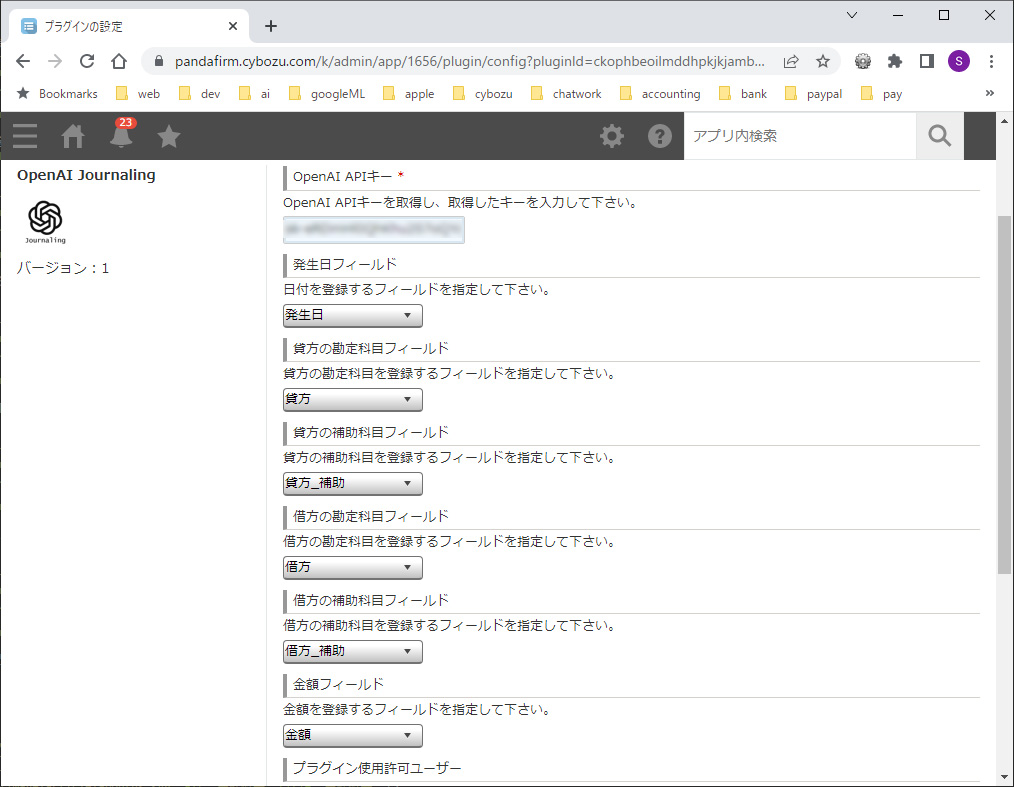Open the chatwork bookmarks folder
The image size is (1014, 787).
coord(566,94)
